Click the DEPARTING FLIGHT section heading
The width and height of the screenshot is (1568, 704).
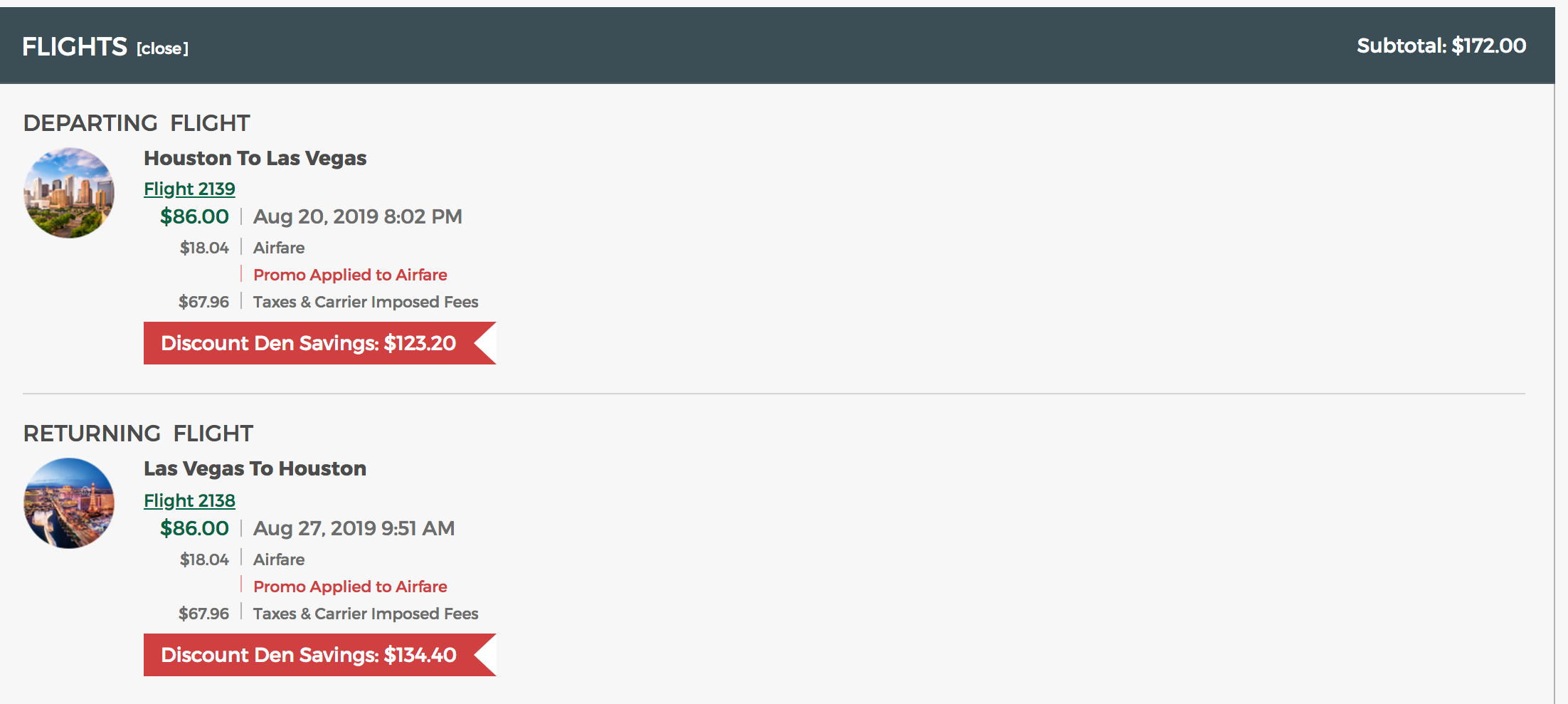(137, 123)
